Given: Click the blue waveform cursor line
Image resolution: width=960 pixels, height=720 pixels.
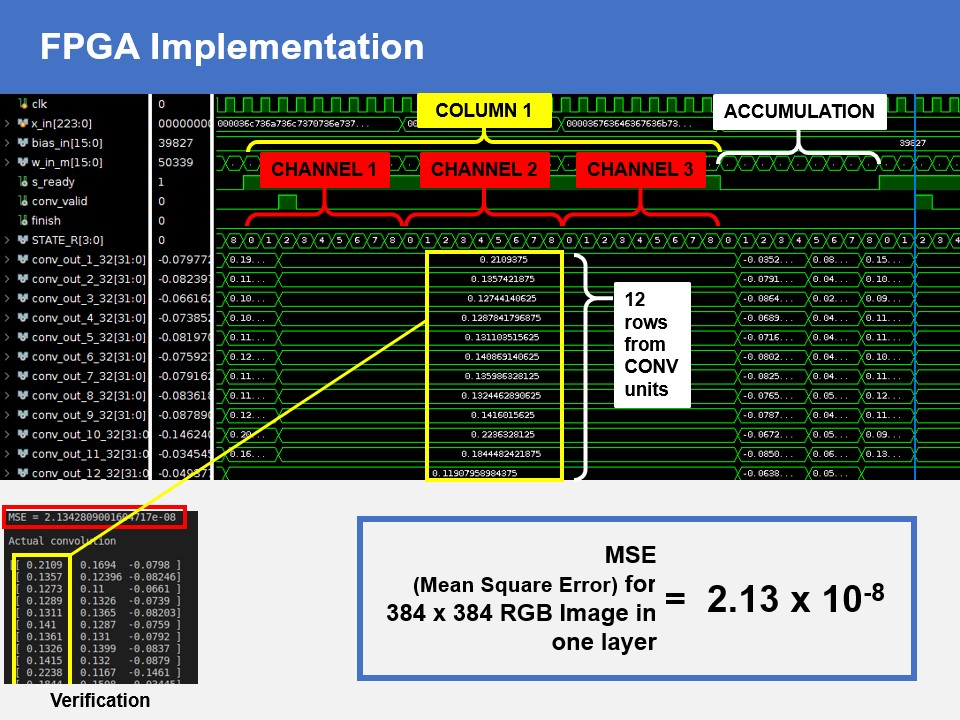Looking at the screenshot, I should (915, 300).
